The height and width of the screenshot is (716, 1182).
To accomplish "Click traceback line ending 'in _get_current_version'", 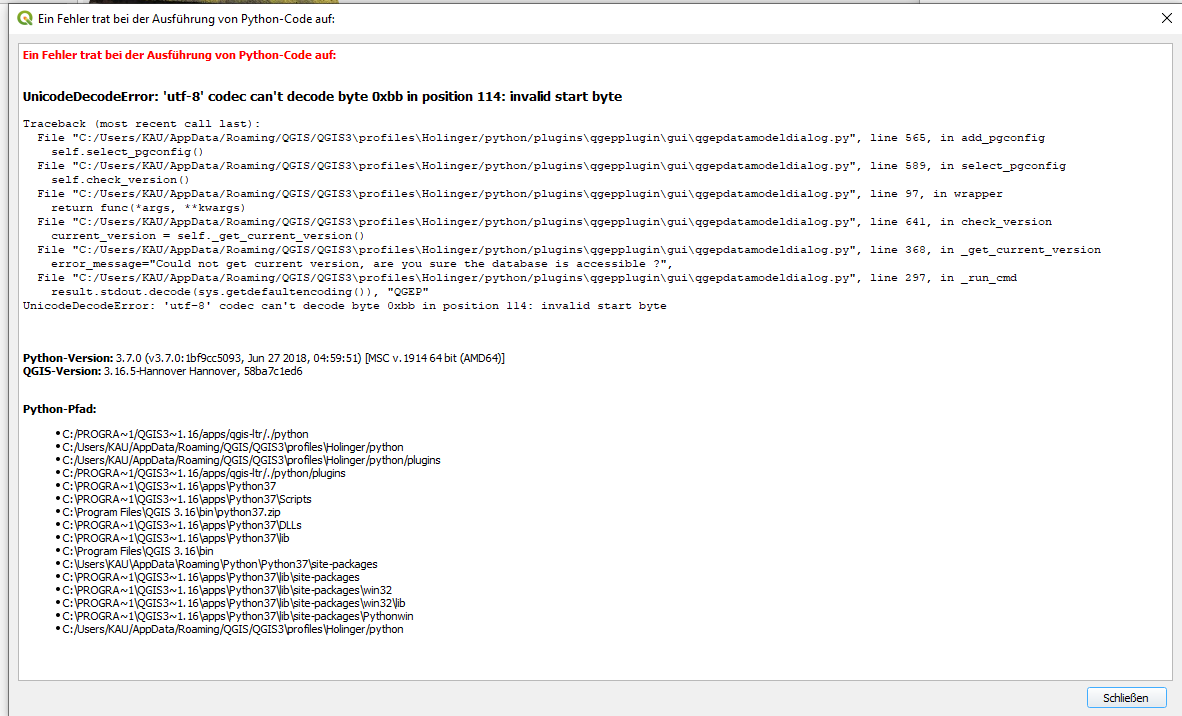I will click(x=569, y=249).
